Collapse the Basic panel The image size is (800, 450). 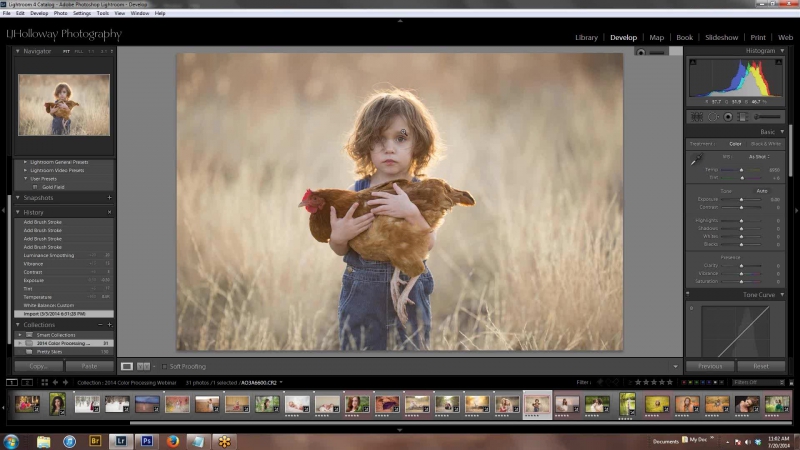tap(782, 132)
